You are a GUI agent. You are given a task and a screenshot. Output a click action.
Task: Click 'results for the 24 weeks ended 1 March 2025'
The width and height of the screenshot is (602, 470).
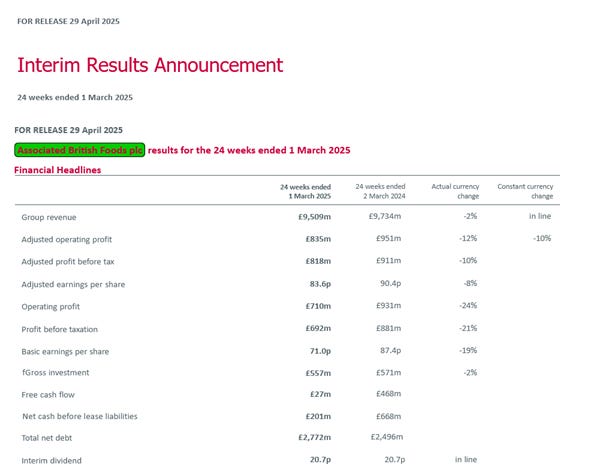(x=249, y=150)
